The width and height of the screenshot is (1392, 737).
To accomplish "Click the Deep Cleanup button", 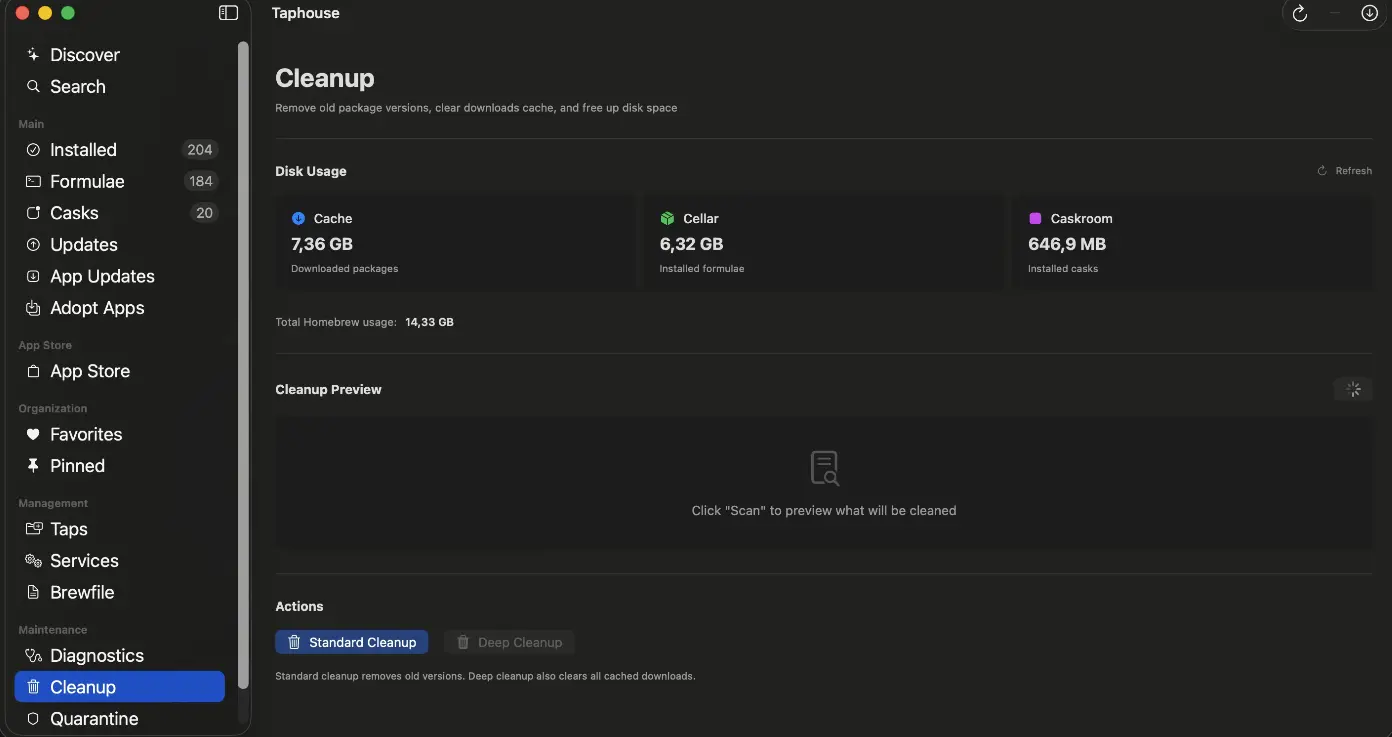I will point(509,642).
